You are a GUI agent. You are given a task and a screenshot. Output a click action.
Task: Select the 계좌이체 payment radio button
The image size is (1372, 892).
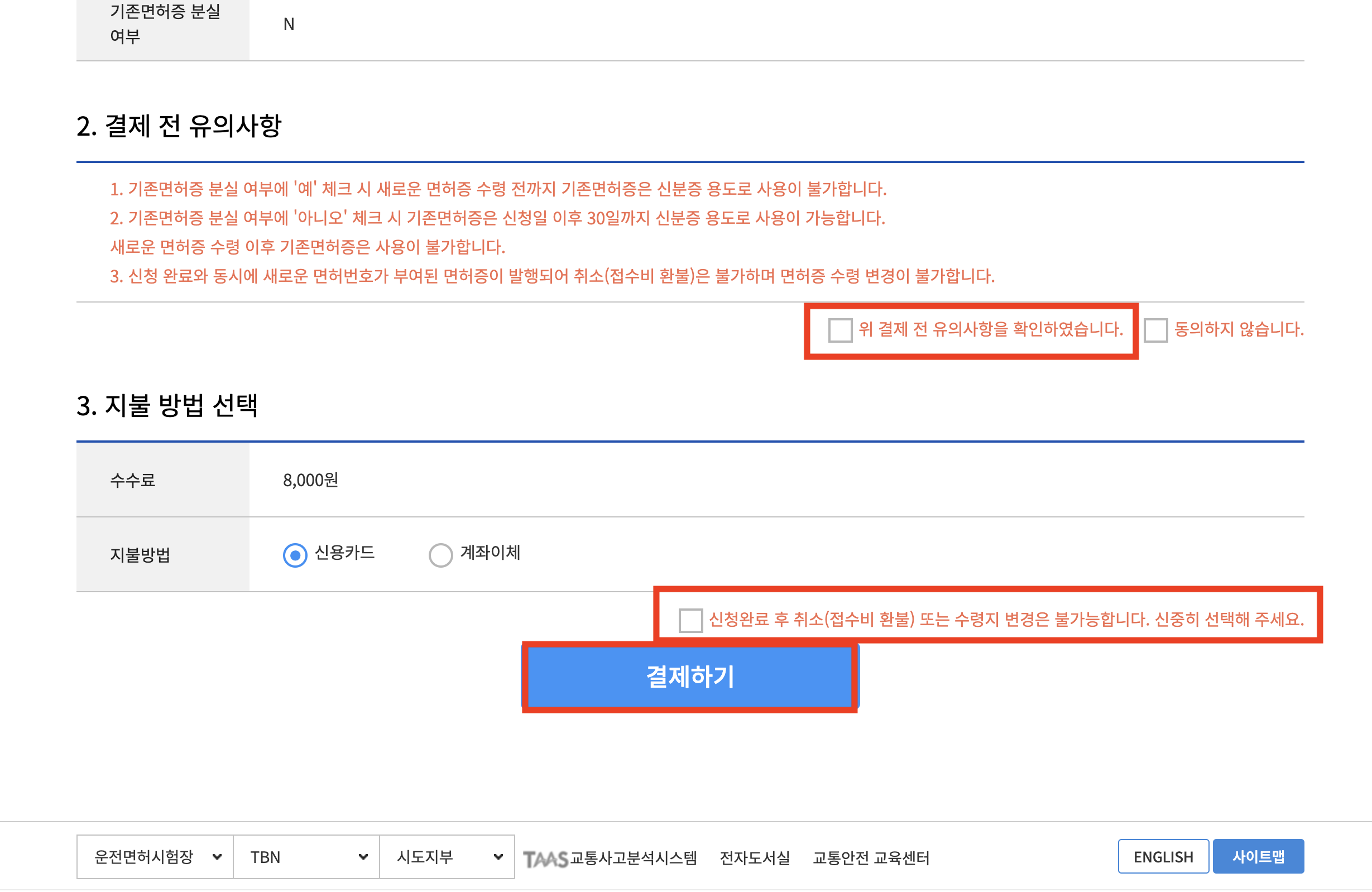click(x=441, y=555)
